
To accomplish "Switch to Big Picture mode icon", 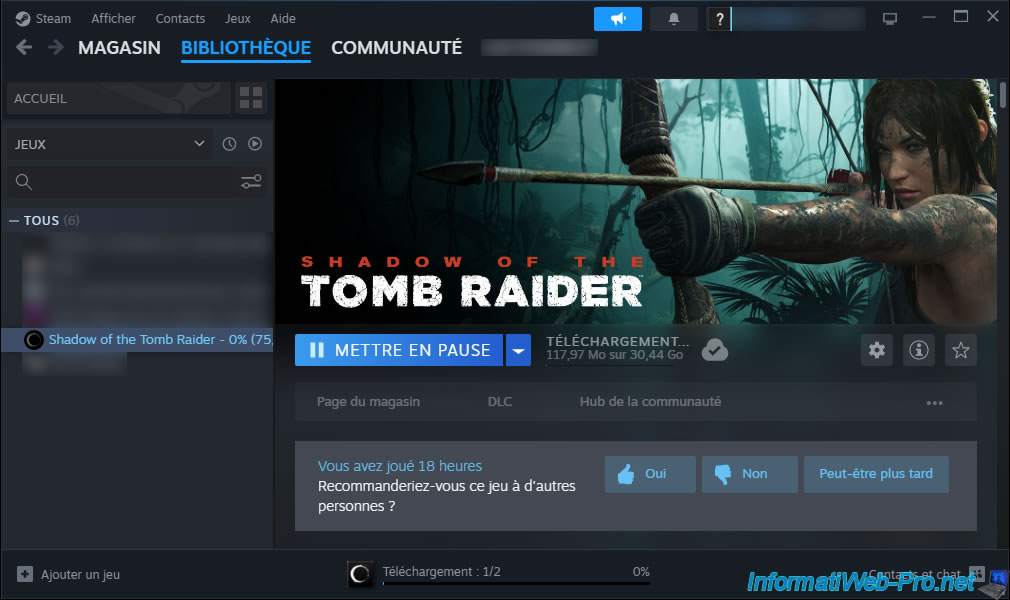I will point(890,19).
